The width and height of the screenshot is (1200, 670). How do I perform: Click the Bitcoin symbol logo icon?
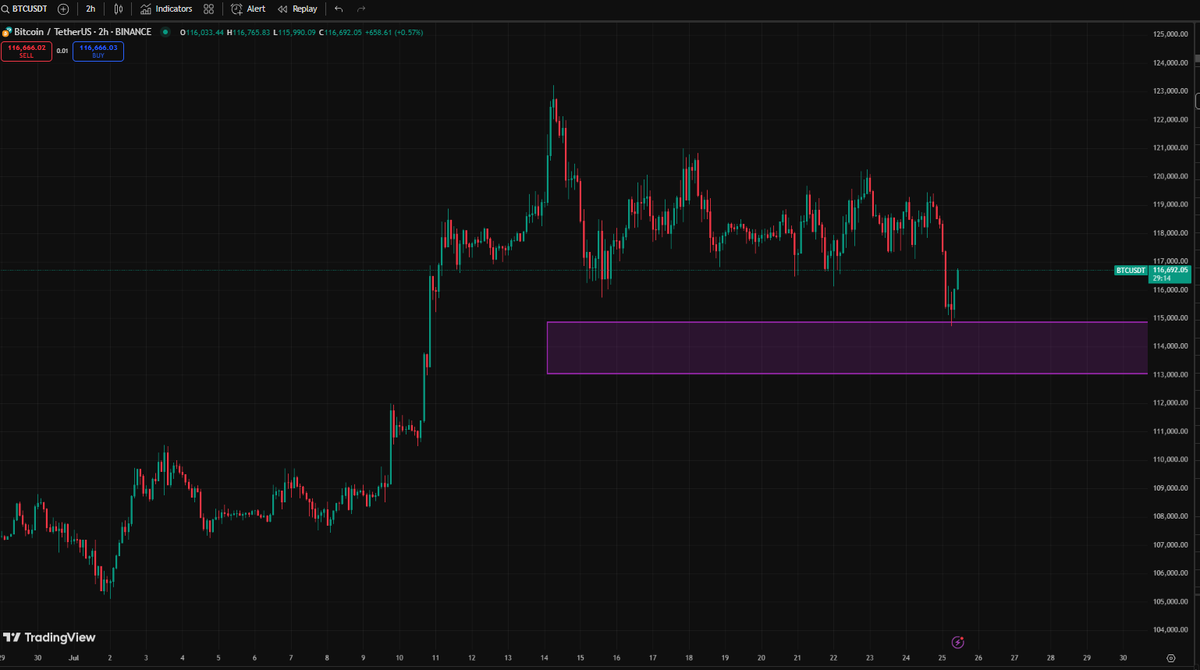6,32
